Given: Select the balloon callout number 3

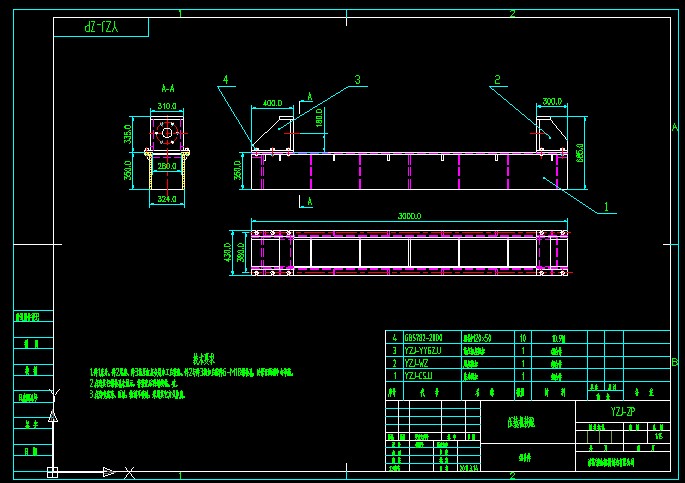Looking at the screenshot, I should tap(357, 79).
